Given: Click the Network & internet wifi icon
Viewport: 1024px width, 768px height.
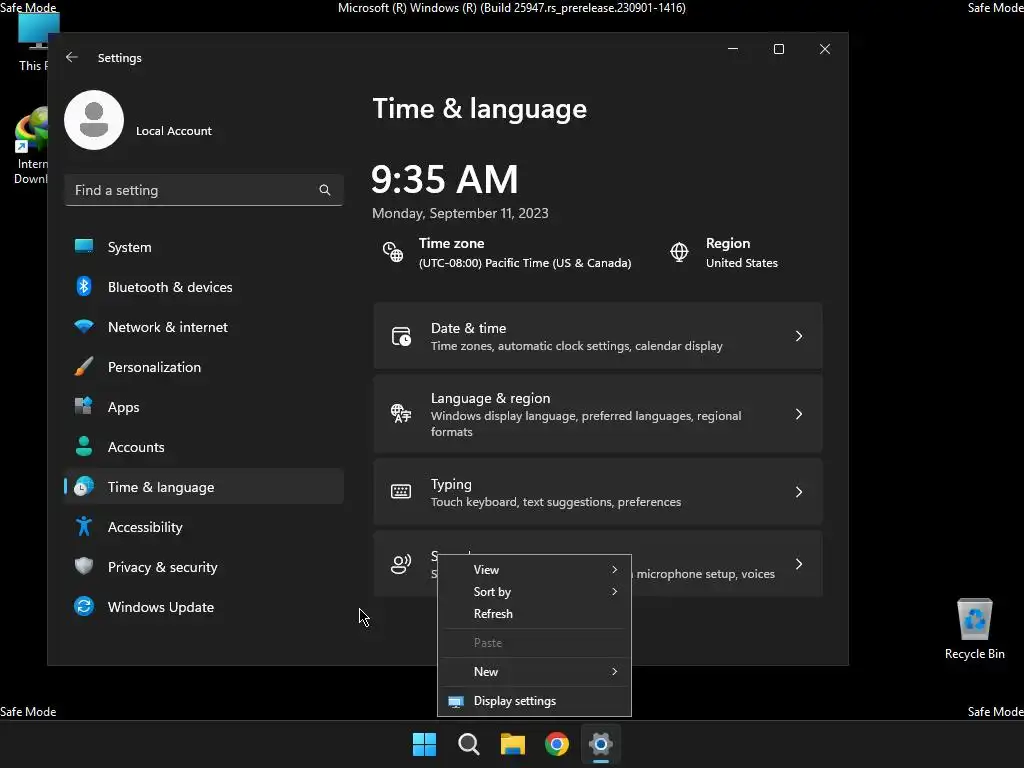Looking at the screenshot, I should pos(84,326).
